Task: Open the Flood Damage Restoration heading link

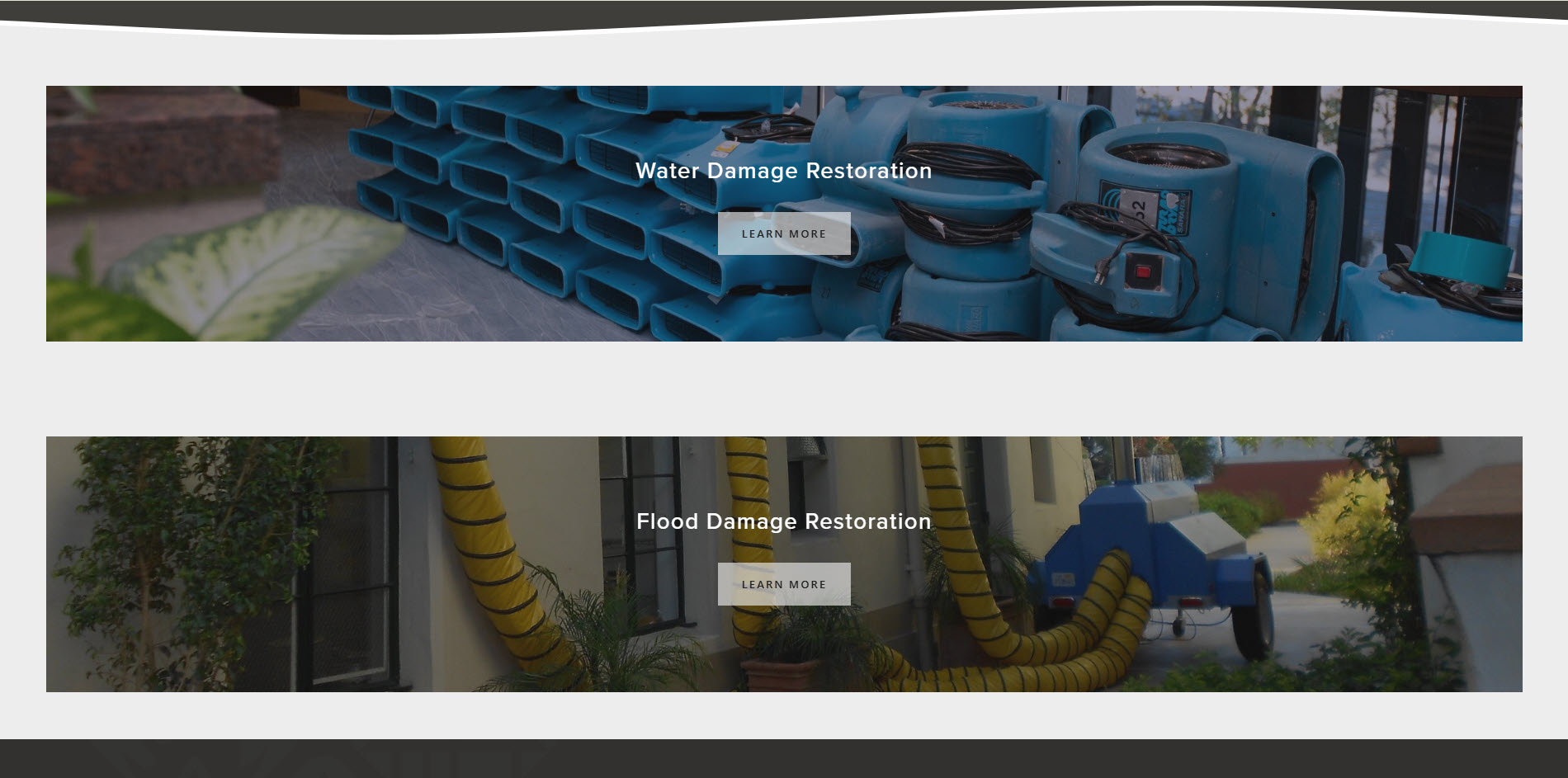Action: coord(783,521)
